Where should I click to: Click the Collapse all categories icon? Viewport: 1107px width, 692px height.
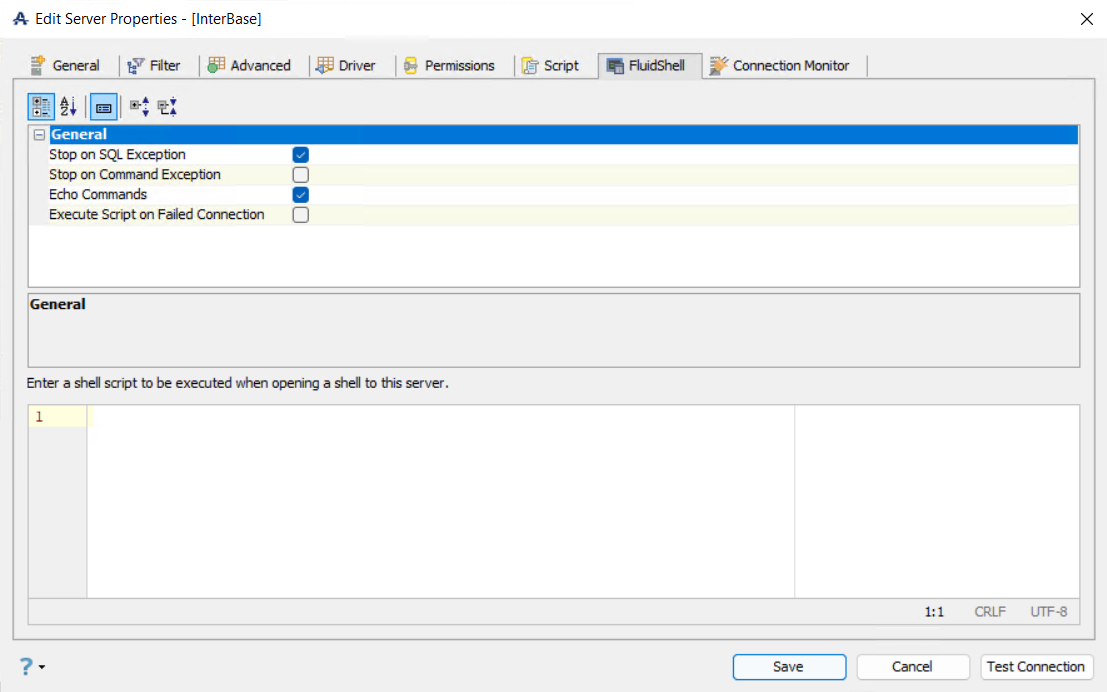pos(167,106)
